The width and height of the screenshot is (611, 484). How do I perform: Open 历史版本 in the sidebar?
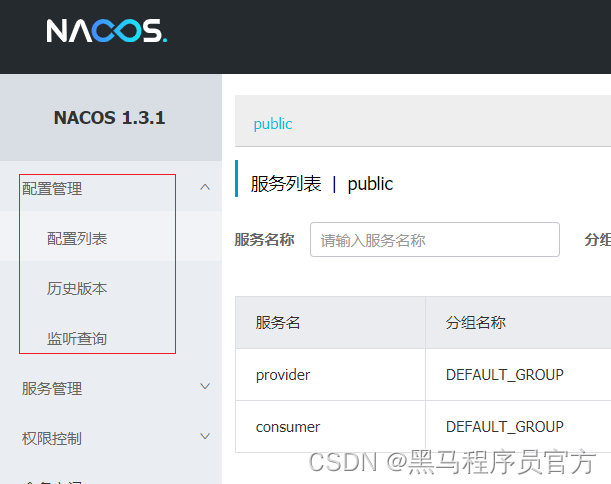(x=77, y=288)
